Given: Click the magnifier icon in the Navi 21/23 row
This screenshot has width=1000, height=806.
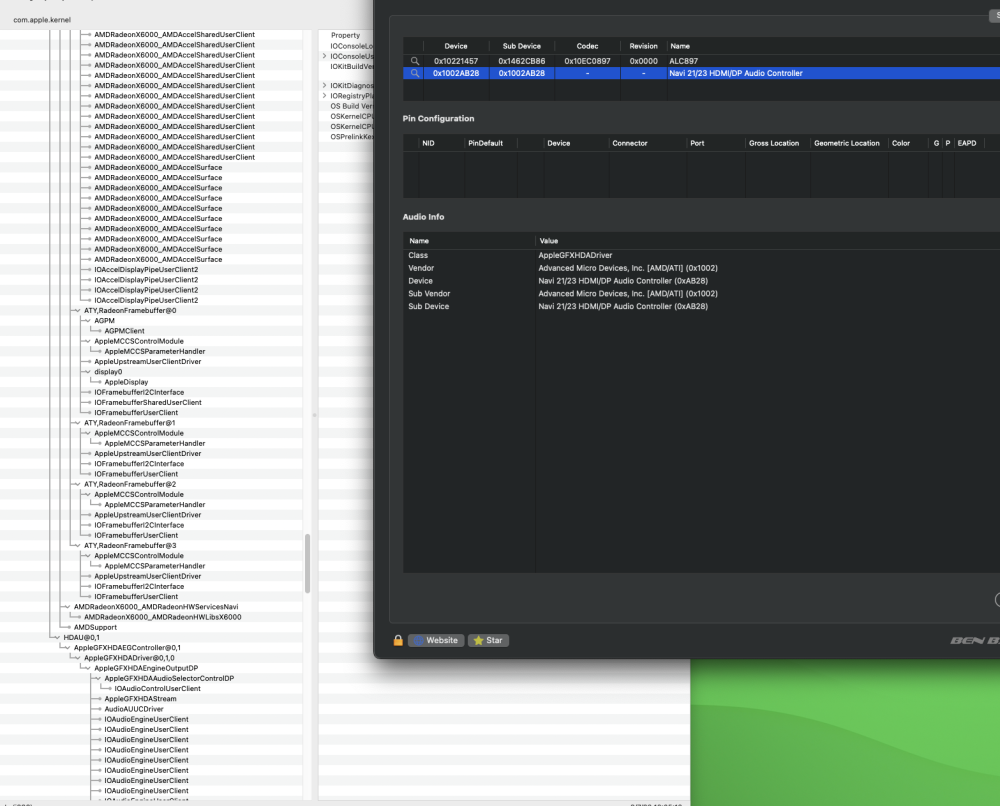Looking at the screenshot, I should click(415, 73).
